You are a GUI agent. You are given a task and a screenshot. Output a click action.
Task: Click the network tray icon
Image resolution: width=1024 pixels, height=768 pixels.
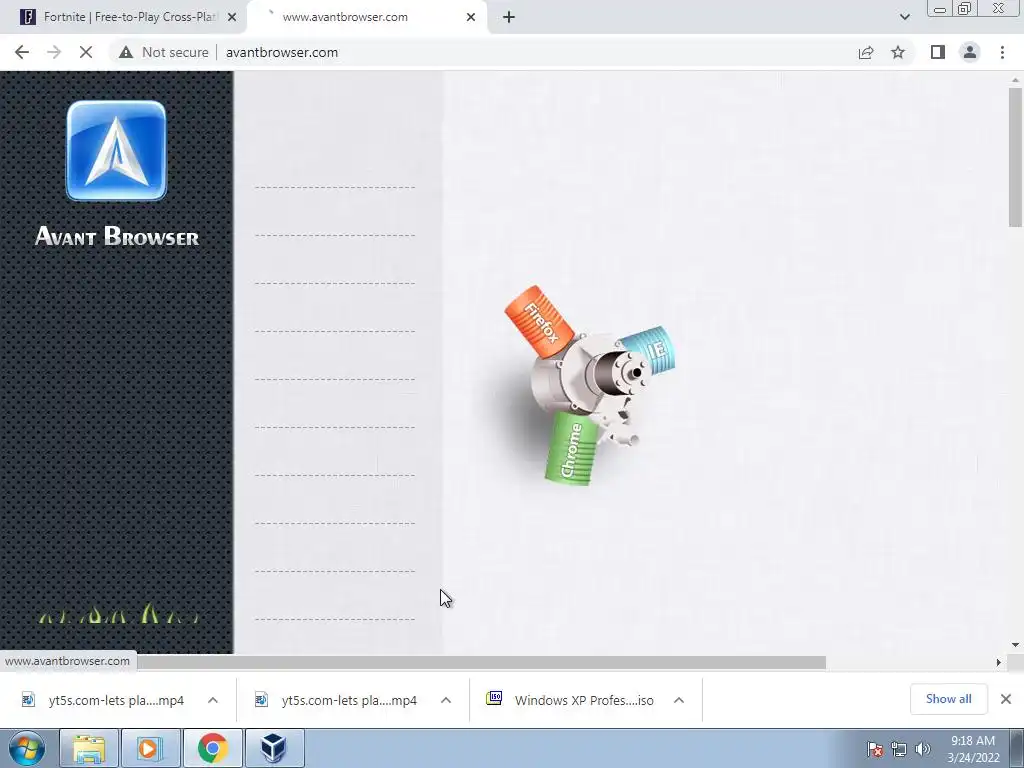click(x=899, y=749)
